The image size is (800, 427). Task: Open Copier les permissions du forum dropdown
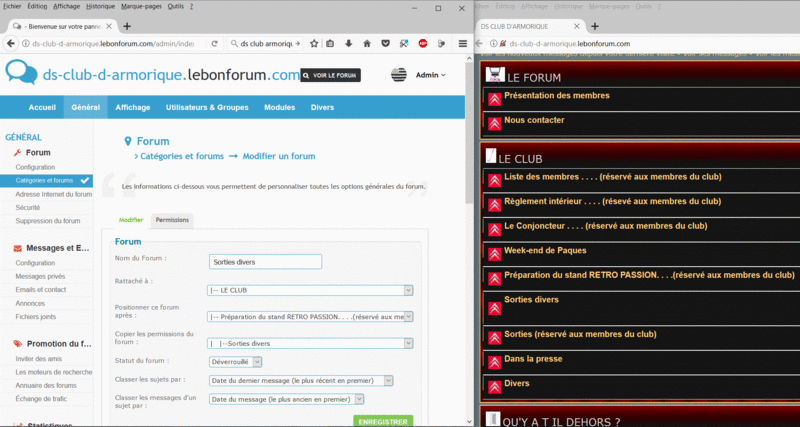[311, 343]
